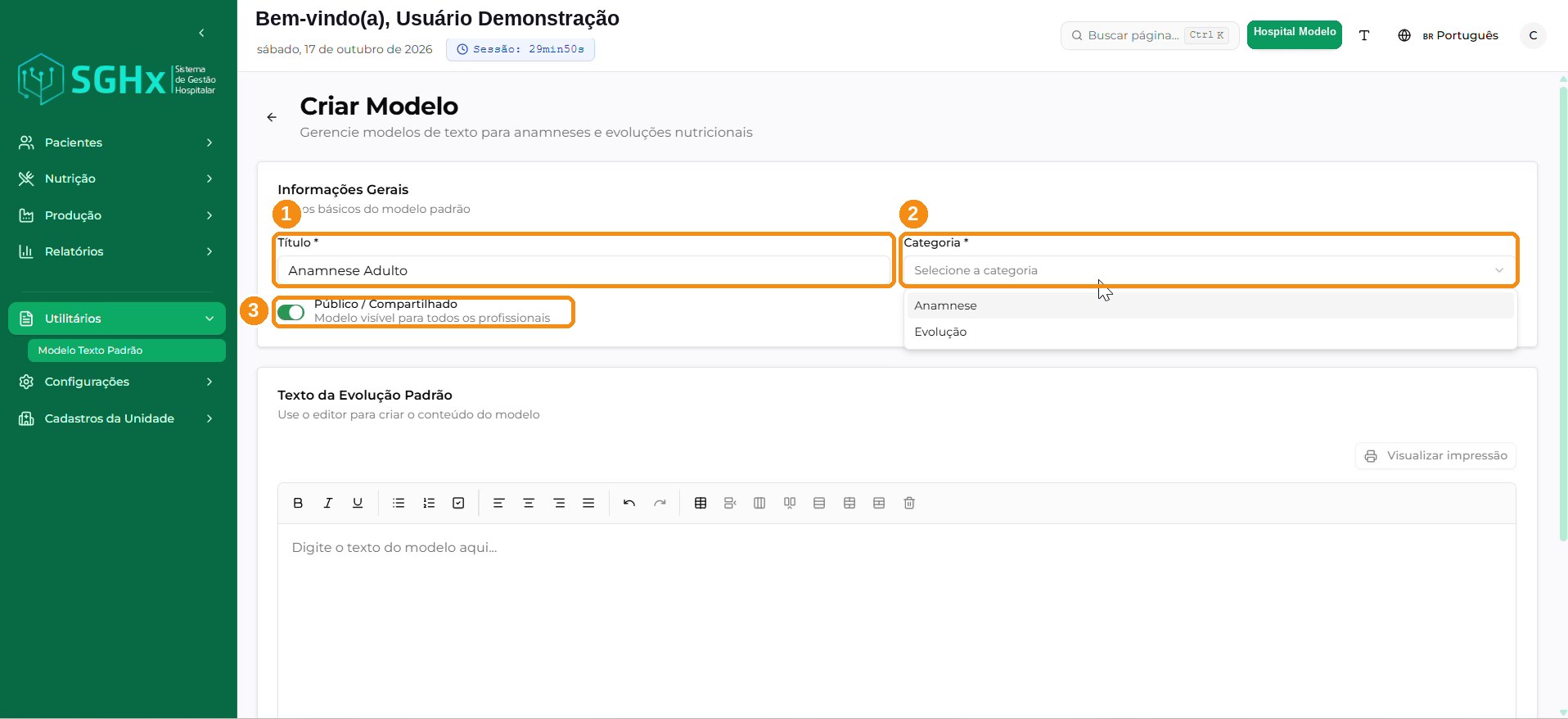The image size is (1568, 719).
Task: Click the Título input field
Action: tap(583, 270)
